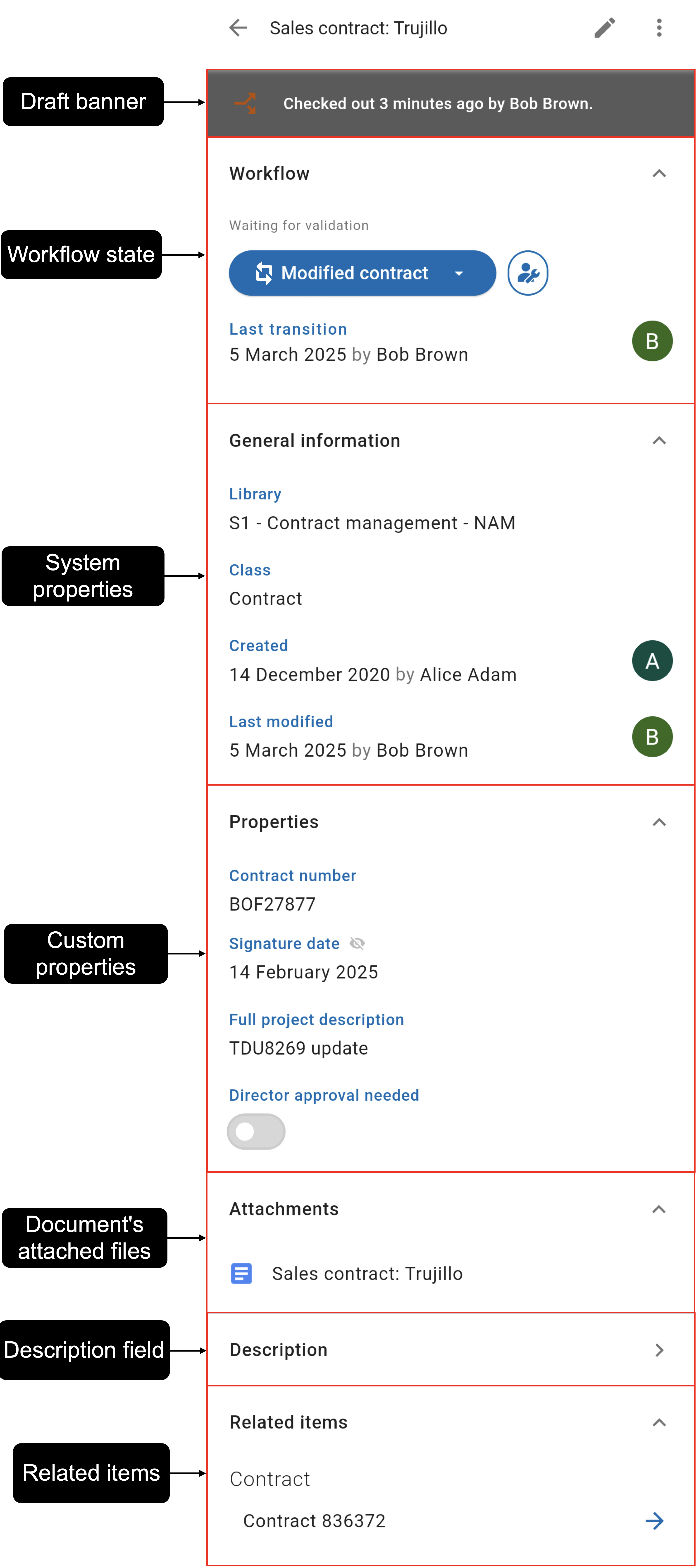Click the Sales contract: Trujillo page title
The height and width of the screenshot is (1568, 696).
[358, 28]
